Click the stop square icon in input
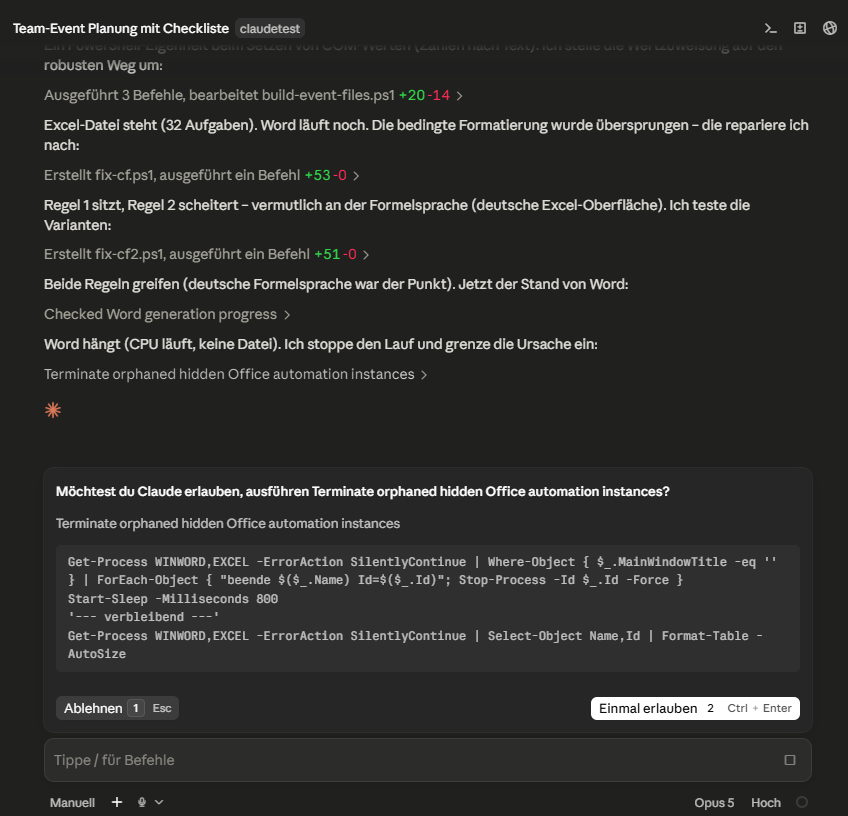This screenshot has height=816, width=848. (790, 760)
